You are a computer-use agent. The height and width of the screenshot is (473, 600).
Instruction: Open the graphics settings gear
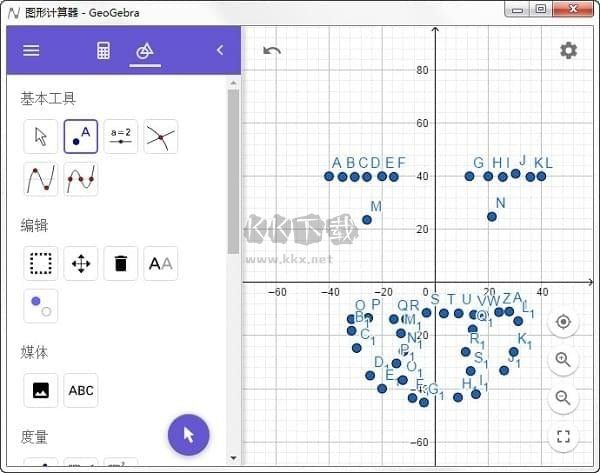pyautogui.click(x=568, y=51)
